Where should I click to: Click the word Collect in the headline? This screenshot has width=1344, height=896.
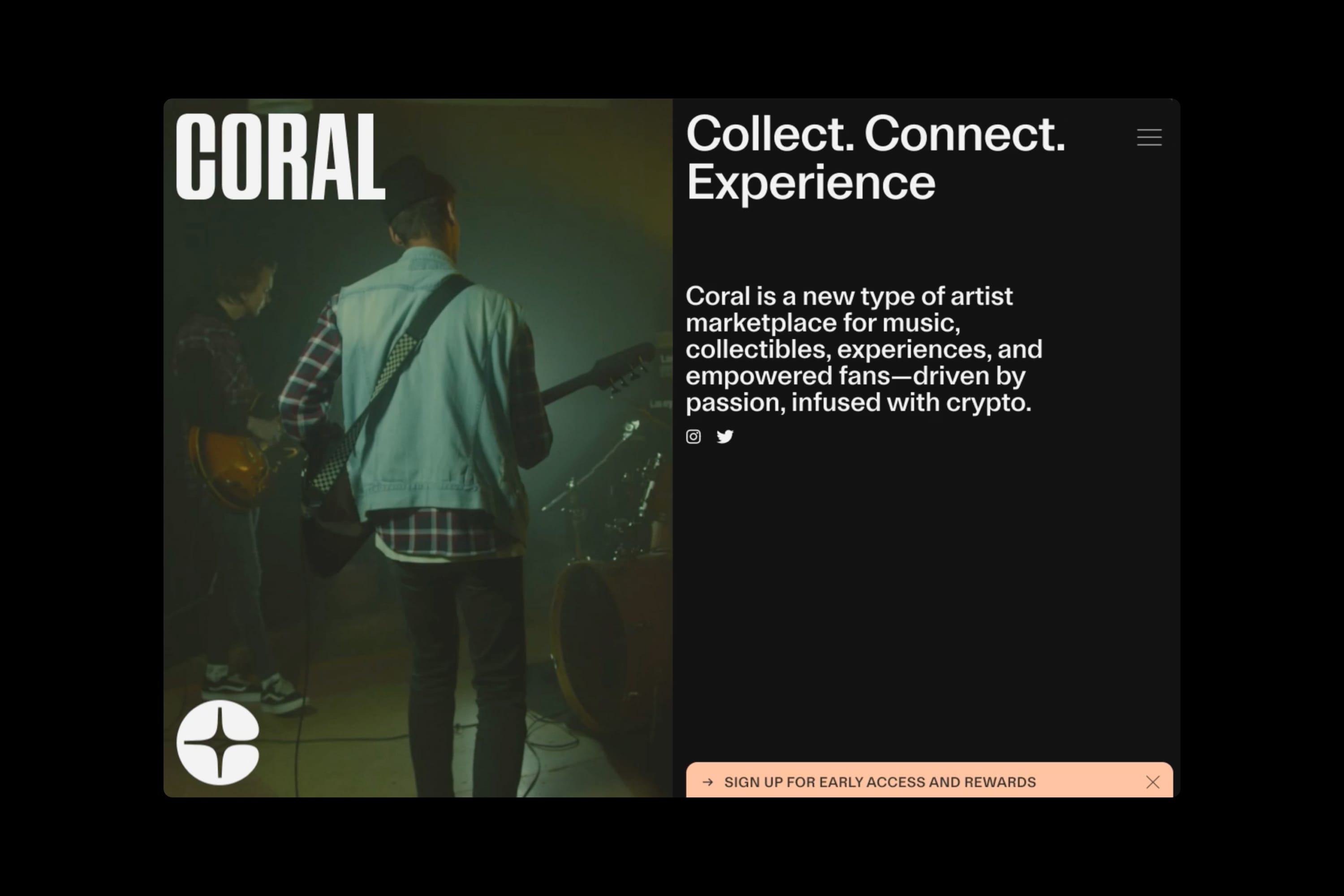pos(770,134)
